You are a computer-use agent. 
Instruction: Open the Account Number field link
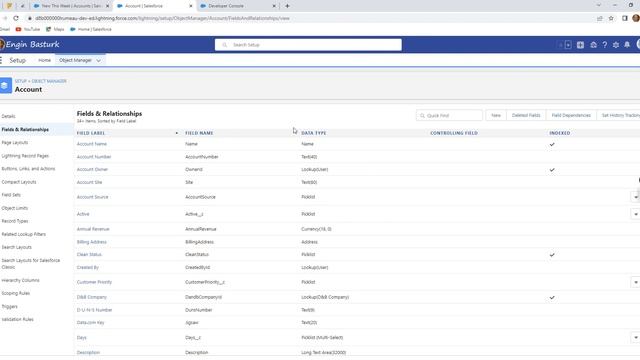coord(94,157)
